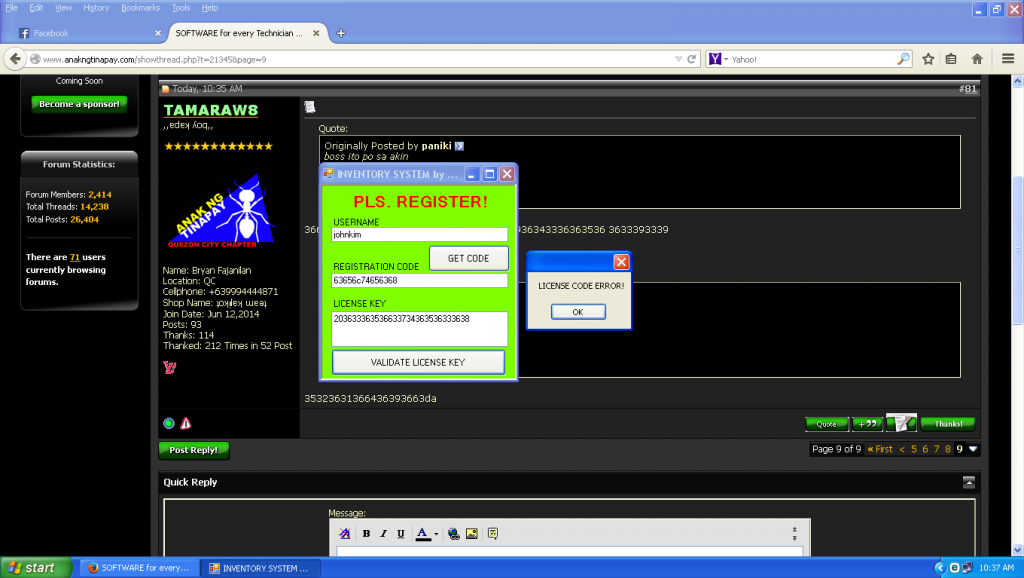Image resolution: width=1024 pixels, height=578 pixels.
Task: Go to page 5 of the thread
Action: point(914,449)
